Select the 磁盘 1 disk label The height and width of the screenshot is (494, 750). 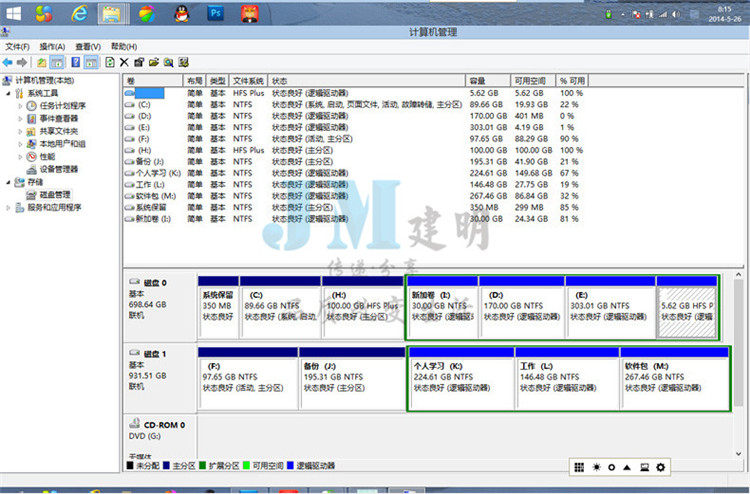pyautogui.click(x=160, y=376)
